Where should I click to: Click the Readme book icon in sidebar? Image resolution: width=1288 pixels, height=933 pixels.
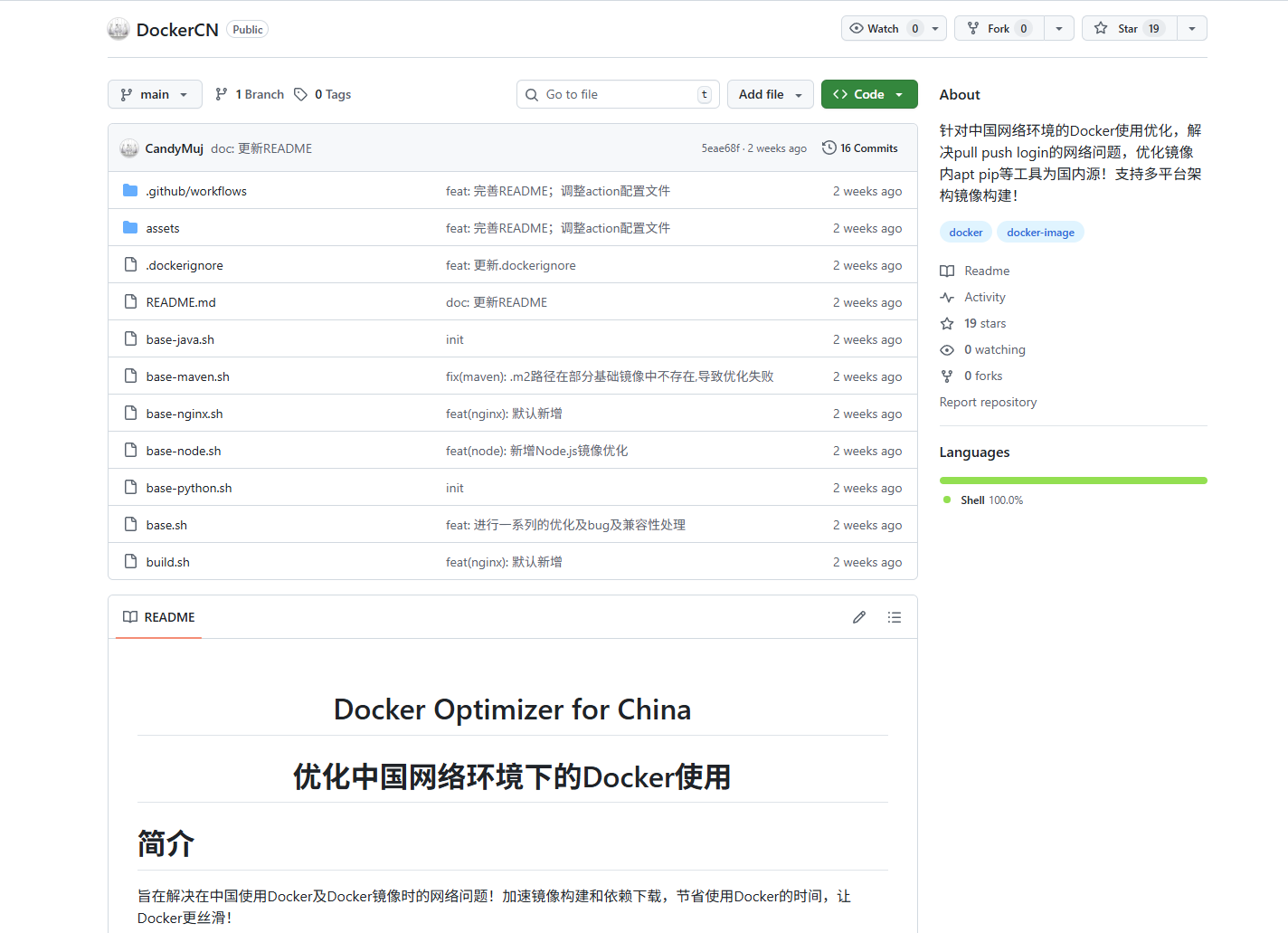click(x=947, y=270)
